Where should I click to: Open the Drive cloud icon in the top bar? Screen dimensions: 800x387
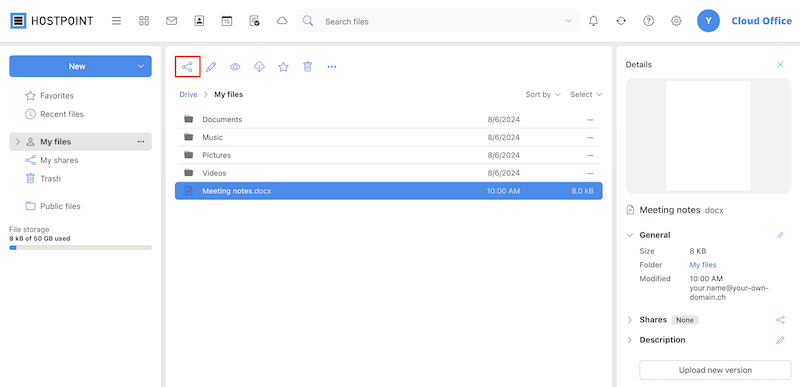point(282,21)
